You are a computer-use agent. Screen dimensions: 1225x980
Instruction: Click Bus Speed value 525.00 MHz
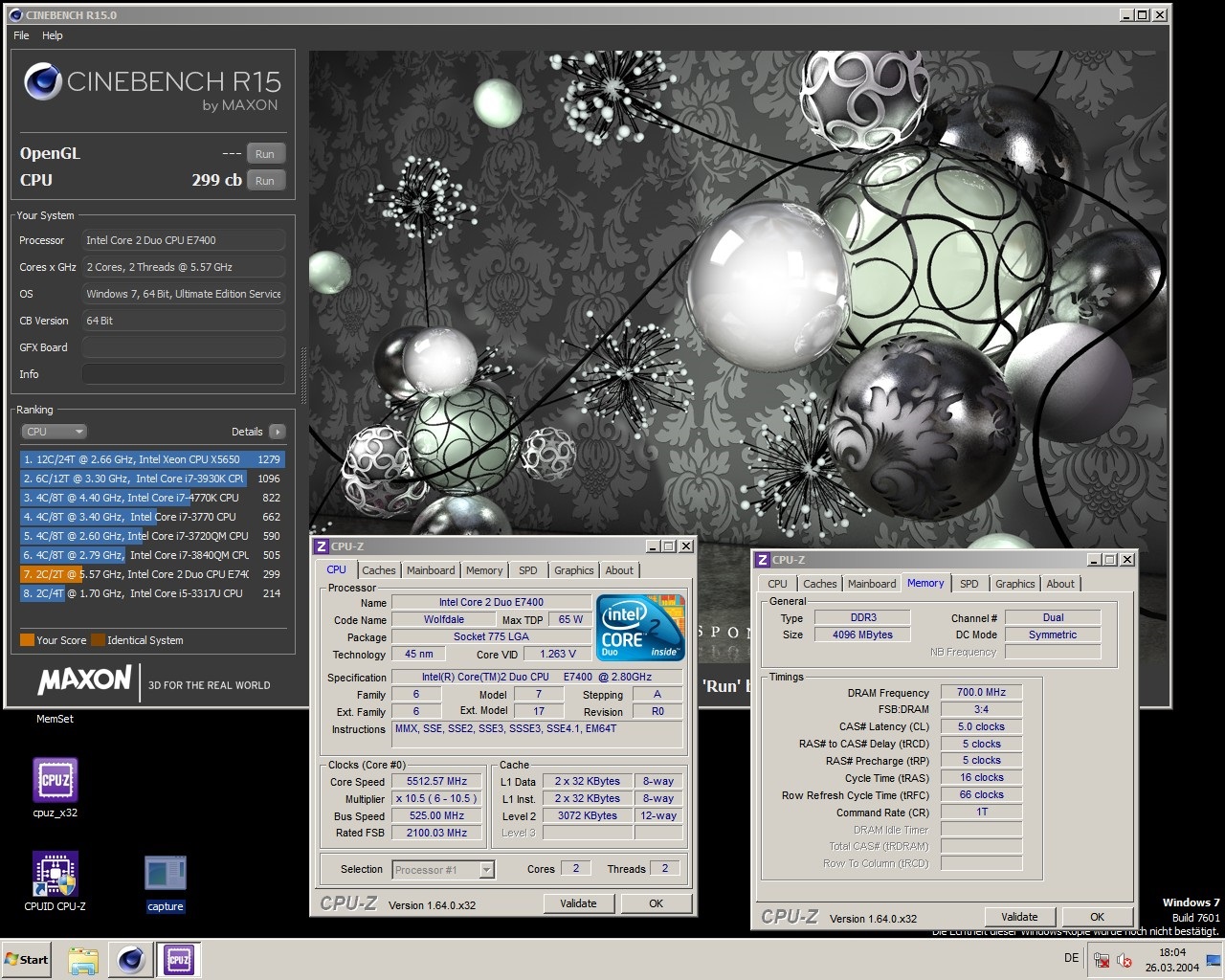click(x=436, y=815)
